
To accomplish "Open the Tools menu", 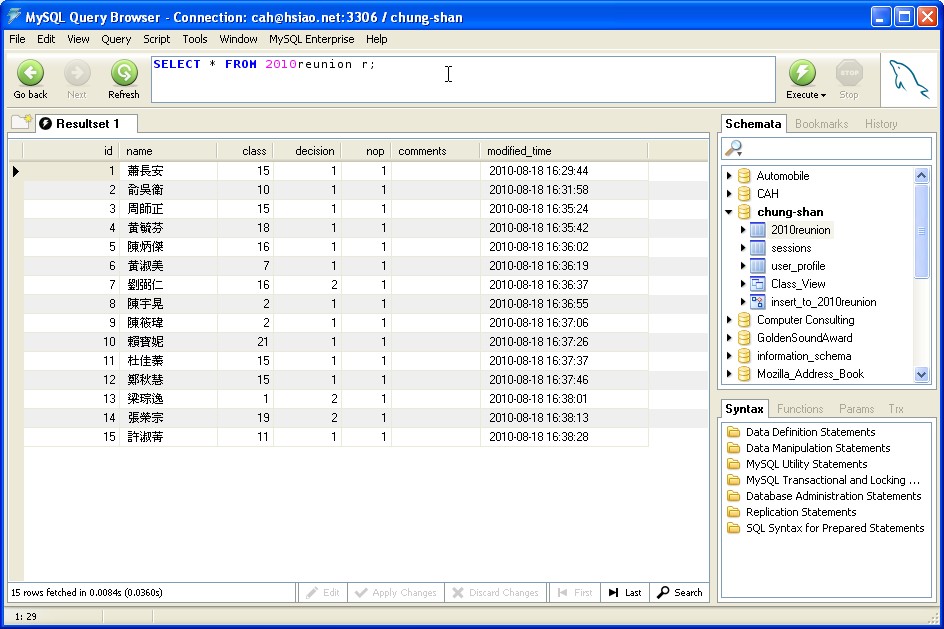I will pyautogui.click(x=194, y=39).
